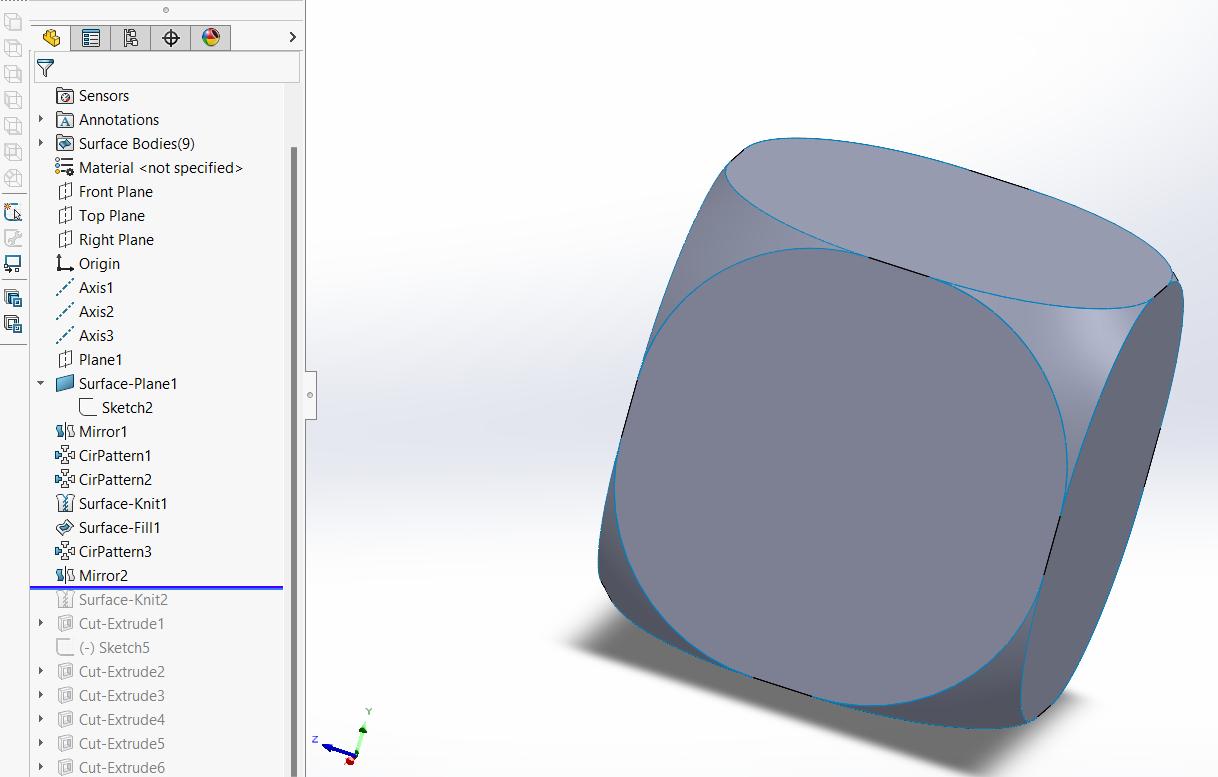Expand the Cut-Extrude3 feature

tap(41, 696)
